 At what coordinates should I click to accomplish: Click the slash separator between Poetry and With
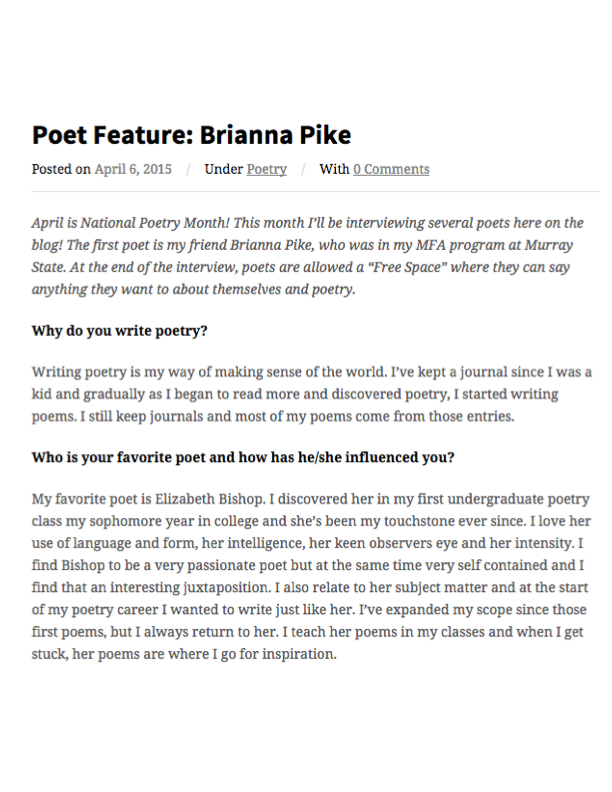pyautogui.click(x=302, y=169)
